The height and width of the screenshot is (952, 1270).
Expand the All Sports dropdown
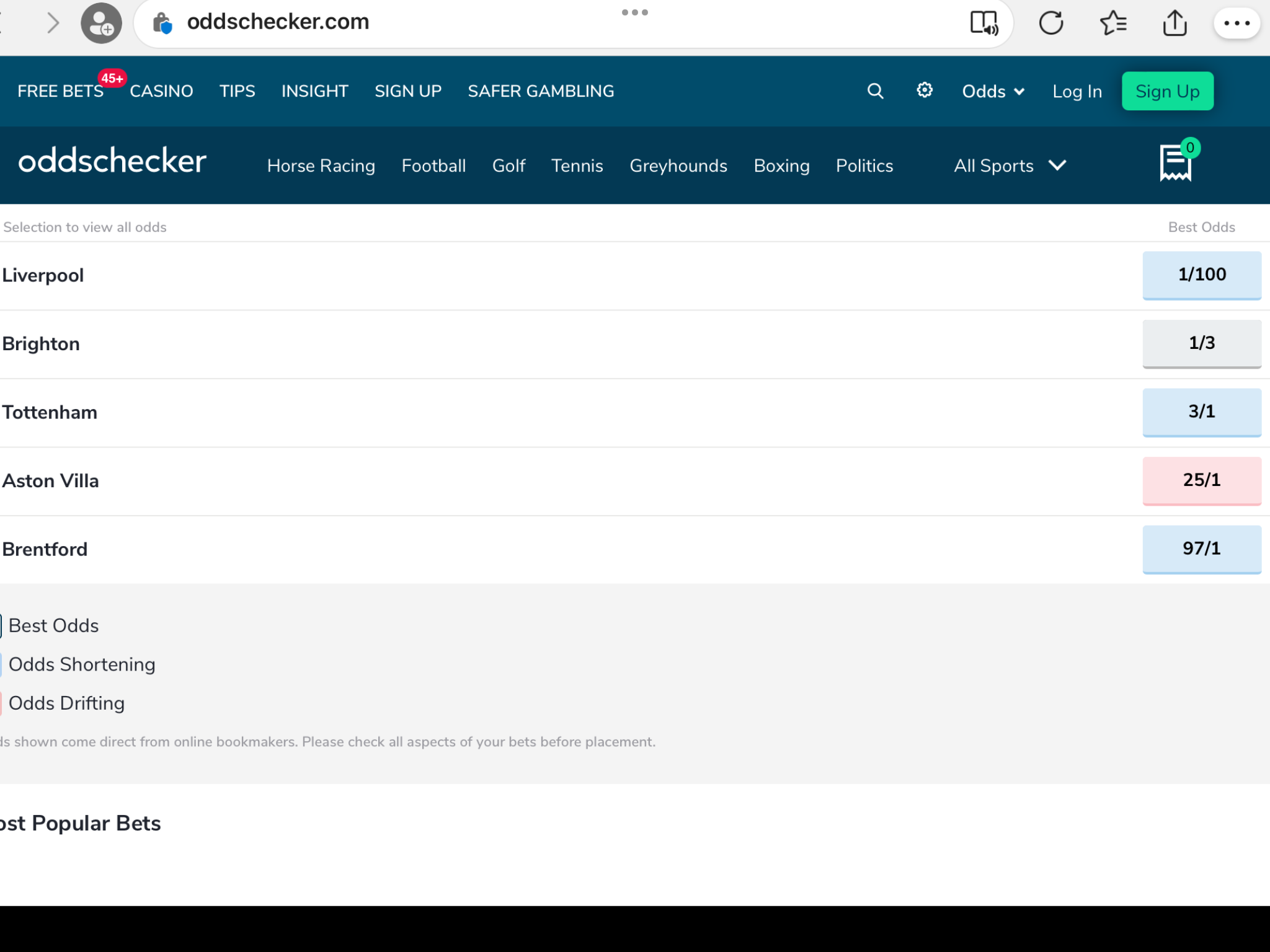1010,165
